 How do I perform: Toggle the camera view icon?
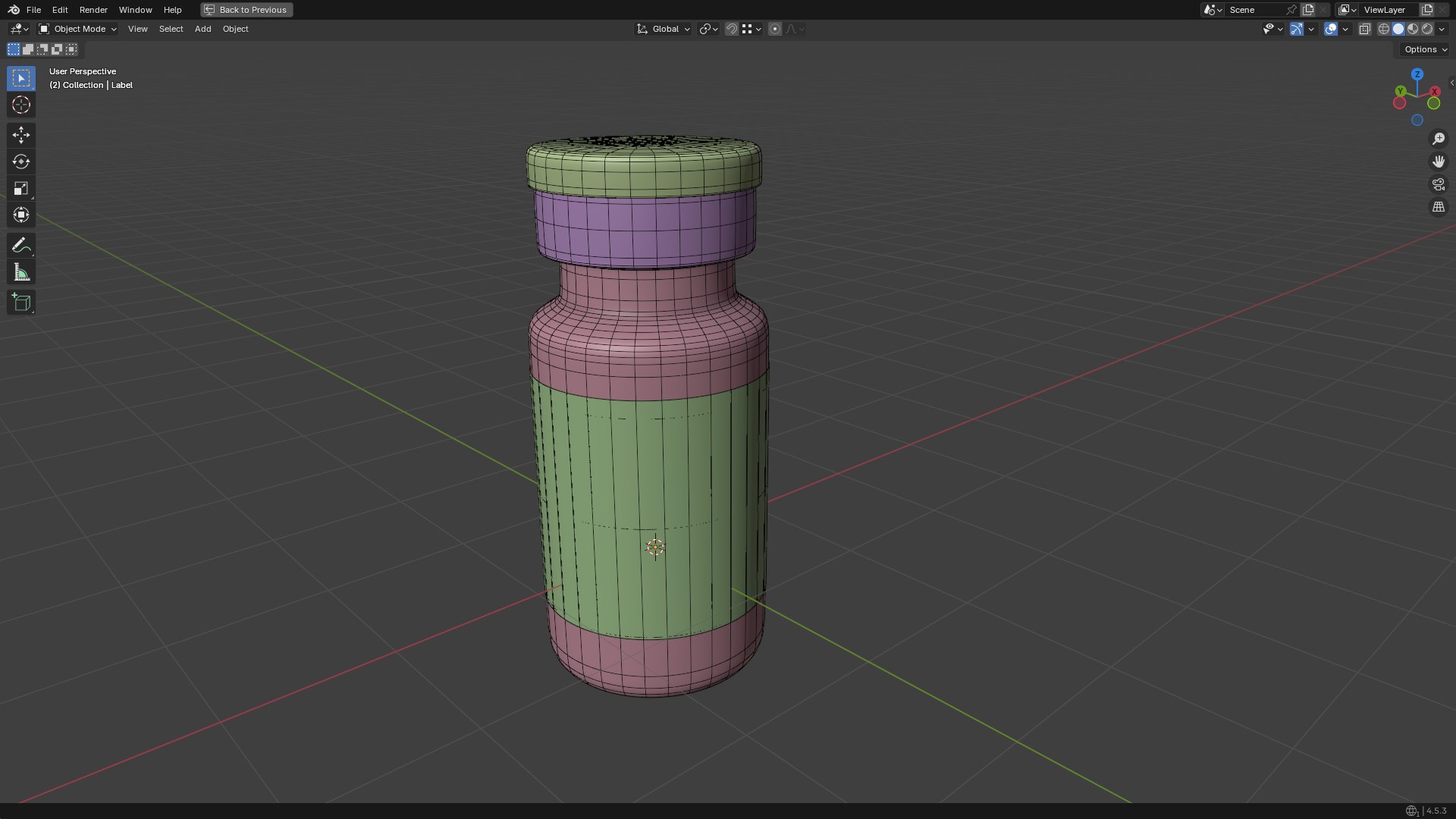click(x=1439, y=184)
